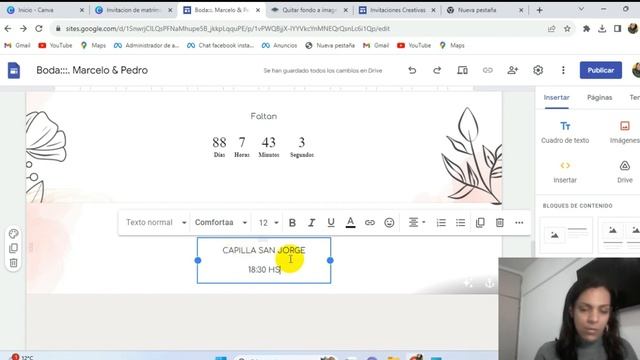This screenshot has width=640, height=360.
Task: Apply numbered list formatting
Action: pyautogui.click(x=441, y=222)
